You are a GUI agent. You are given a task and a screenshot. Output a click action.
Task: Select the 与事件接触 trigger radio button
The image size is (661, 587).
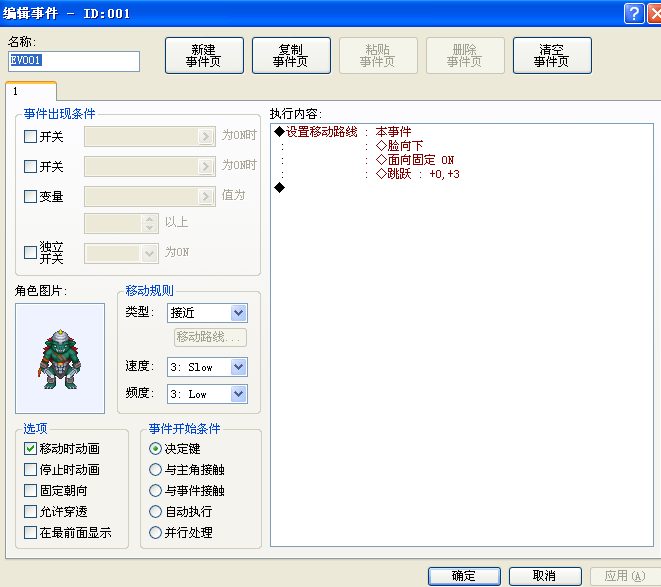point(156,491)
